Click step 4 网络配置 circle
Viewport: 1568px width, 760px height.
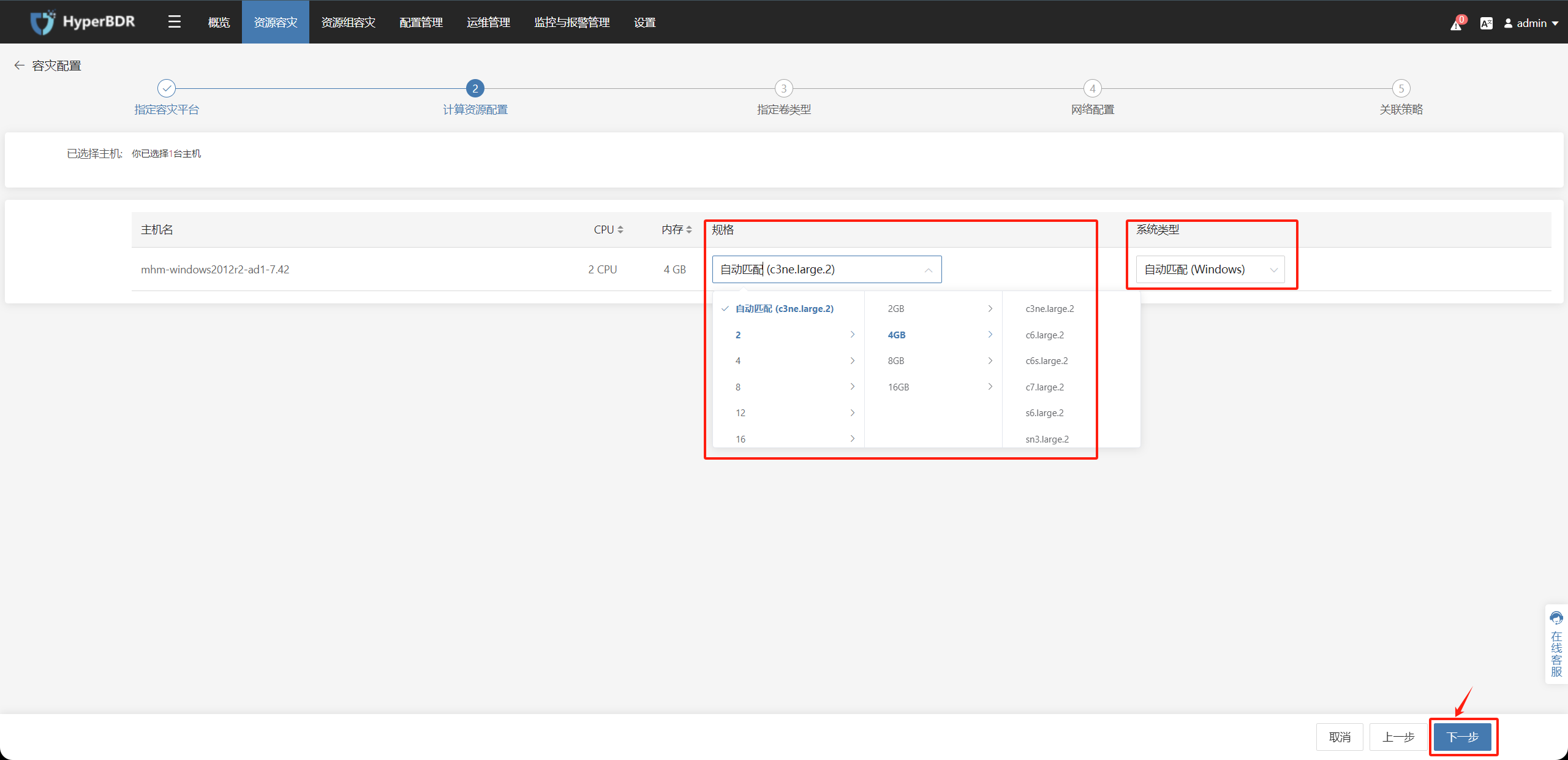(1093, 88)
